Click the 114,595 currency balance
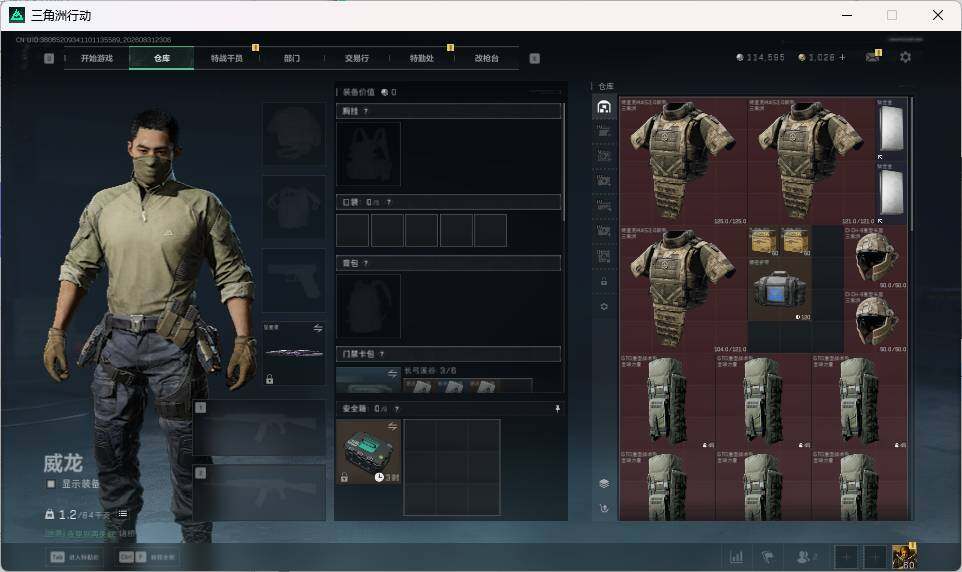Screen dimensions: 962x572 point(760,57)
